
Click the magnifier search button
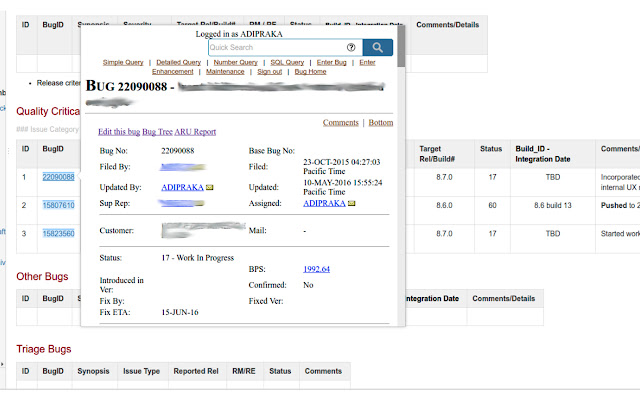pyautogui.click(x=378, y=47)
